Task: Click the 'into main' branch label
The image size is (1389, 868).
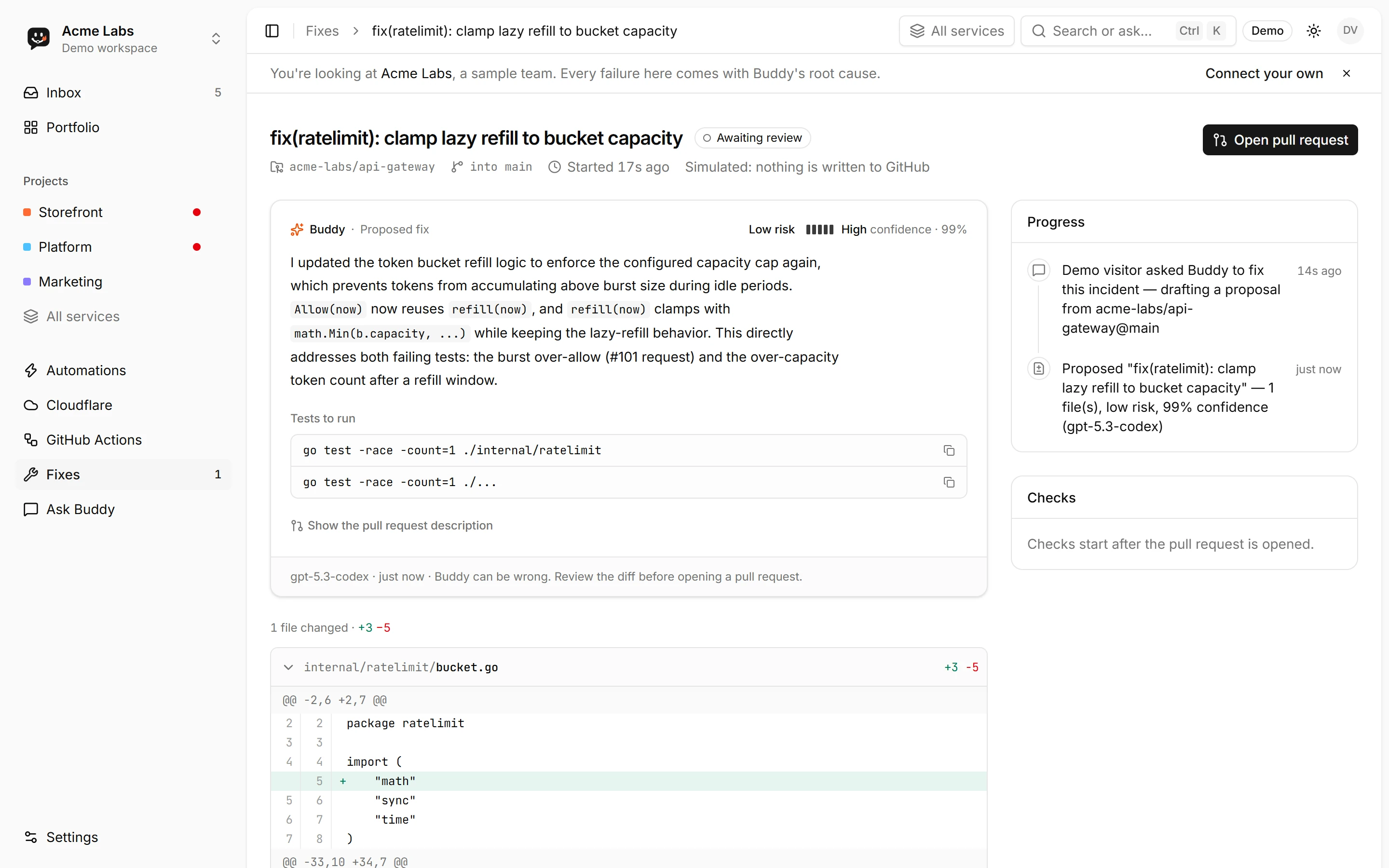Action: (492, 167)
